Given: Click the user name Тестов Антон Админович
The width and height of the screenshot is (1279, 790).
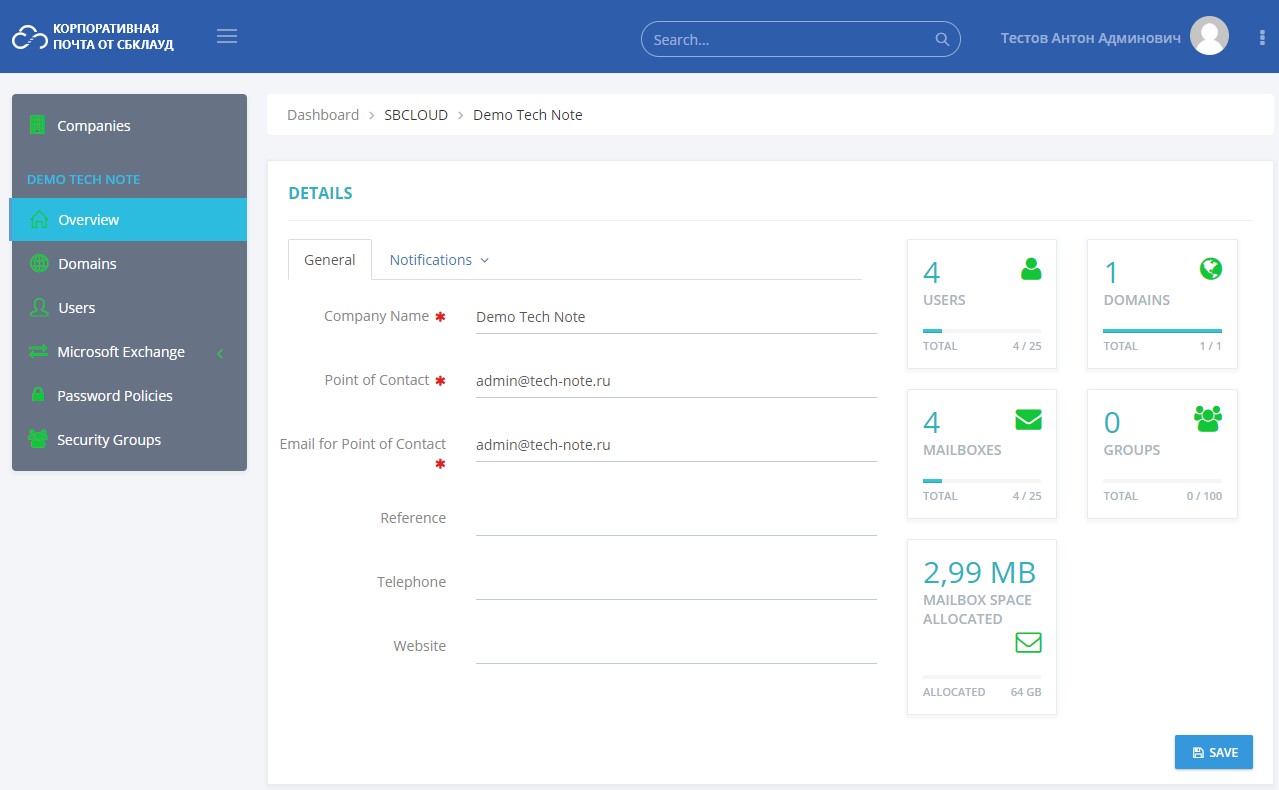Looking at the screenshot, I should 1091,37.
